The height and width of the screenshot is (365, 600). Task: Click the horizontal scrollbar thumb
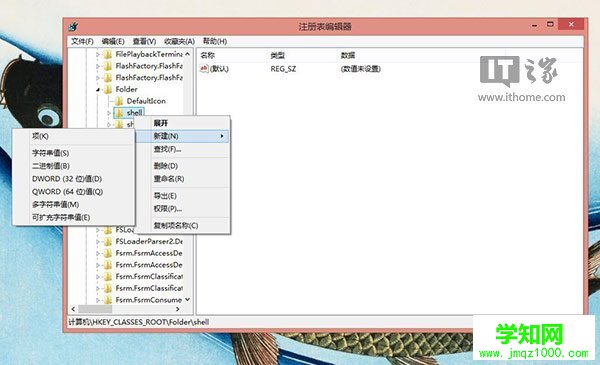95,309
